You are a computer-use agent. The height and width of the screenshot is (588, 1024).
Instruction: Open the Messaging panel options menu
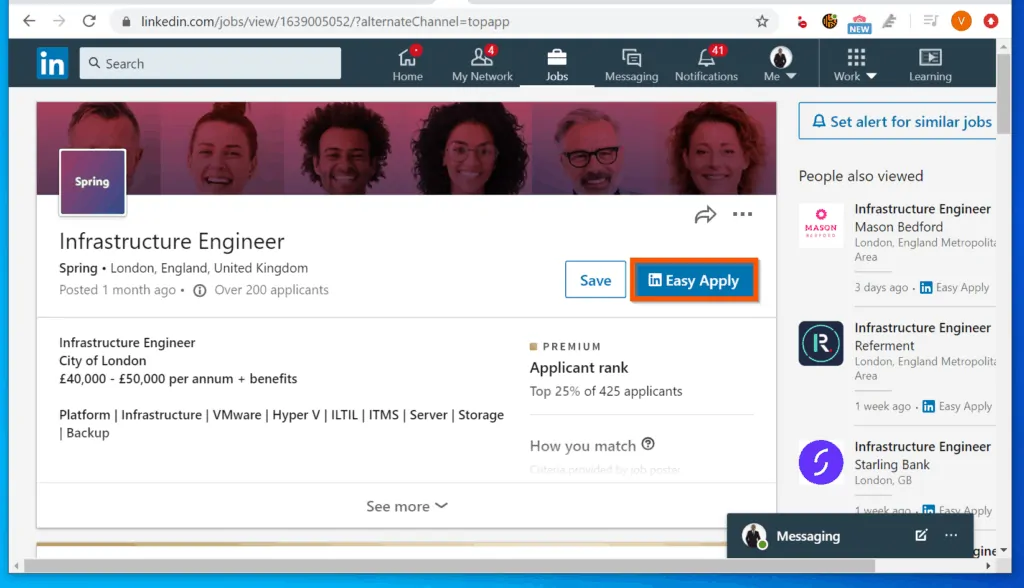[x=951, y=536]
